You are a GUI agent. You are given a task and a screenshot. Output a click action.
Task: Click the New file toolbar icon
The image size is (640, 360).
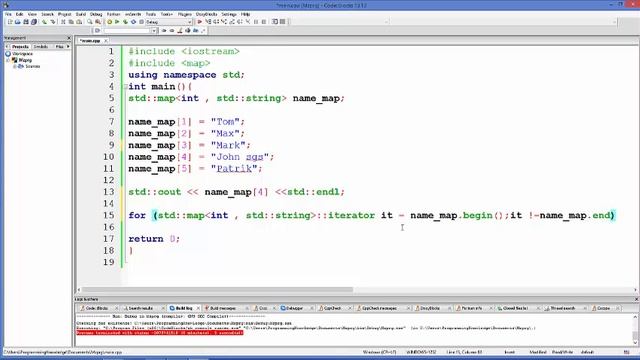tap(10, 22)
